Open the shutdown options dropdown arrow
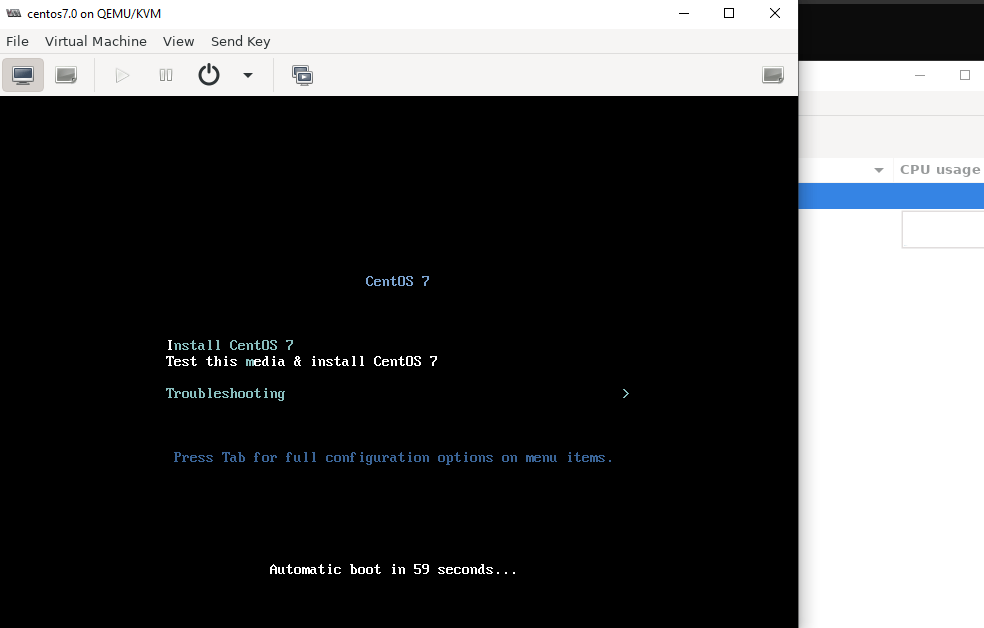 [248, 75]
